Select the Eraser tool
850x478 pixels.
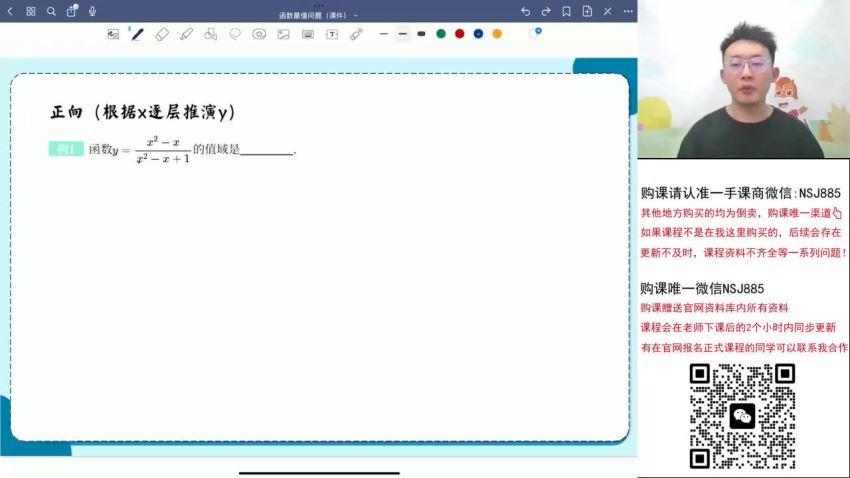click(x=162, y=34)
